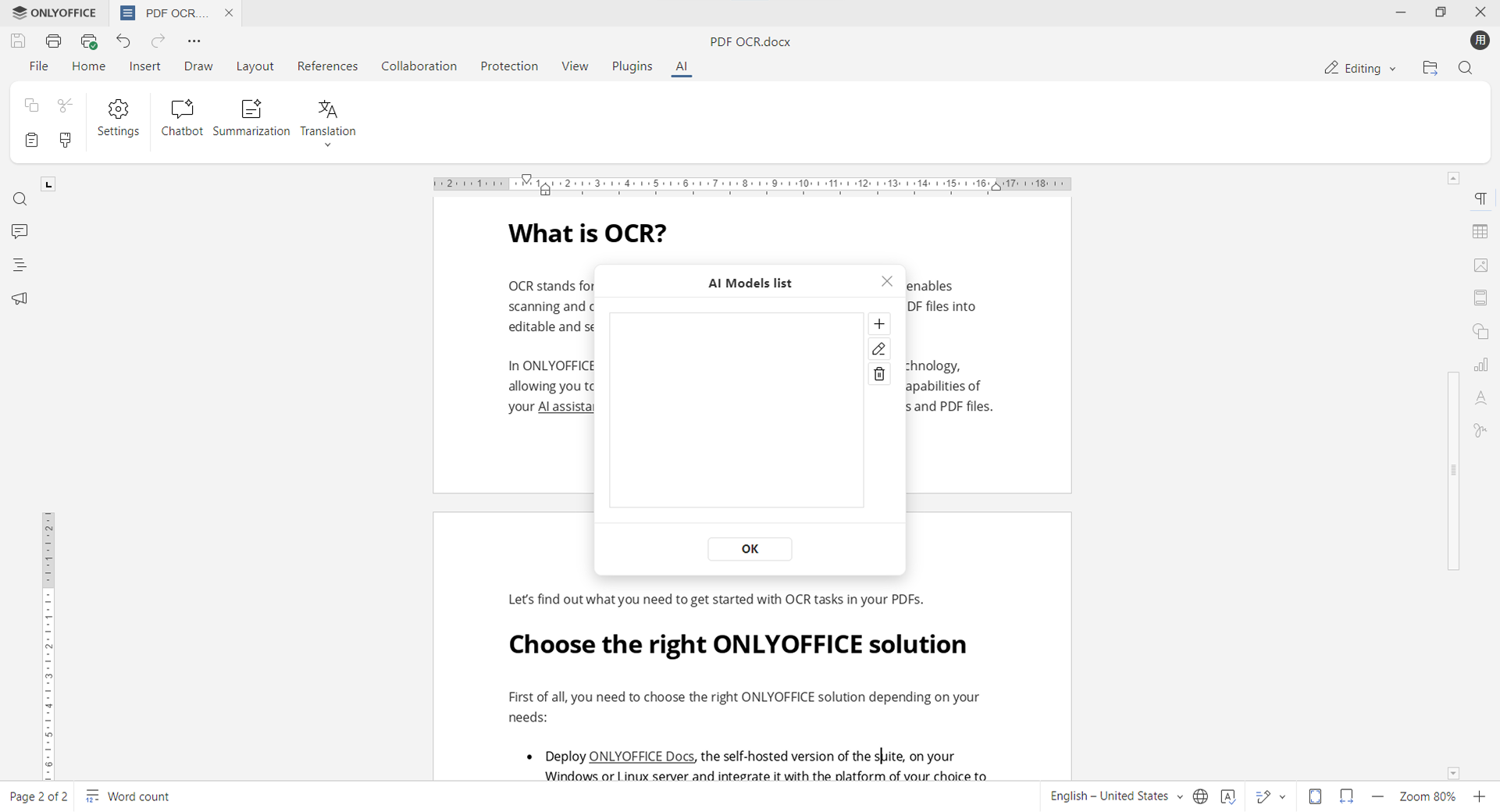The width and height of the screenshot is (1500, 812).
Task: Click Open file location folder icon
Action: [x=1431, y=69]
